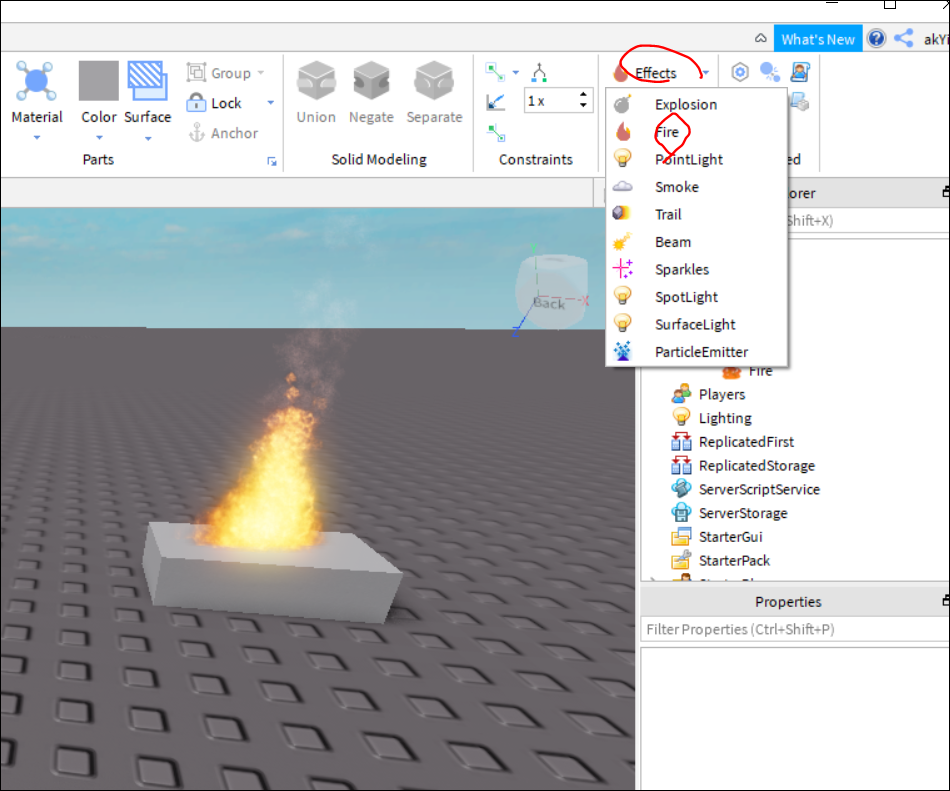The height and width of the screenshot is (791, 950).
Task: Choose ParticleEmitter from the Effects menu
Action: [x=696, y=351]
